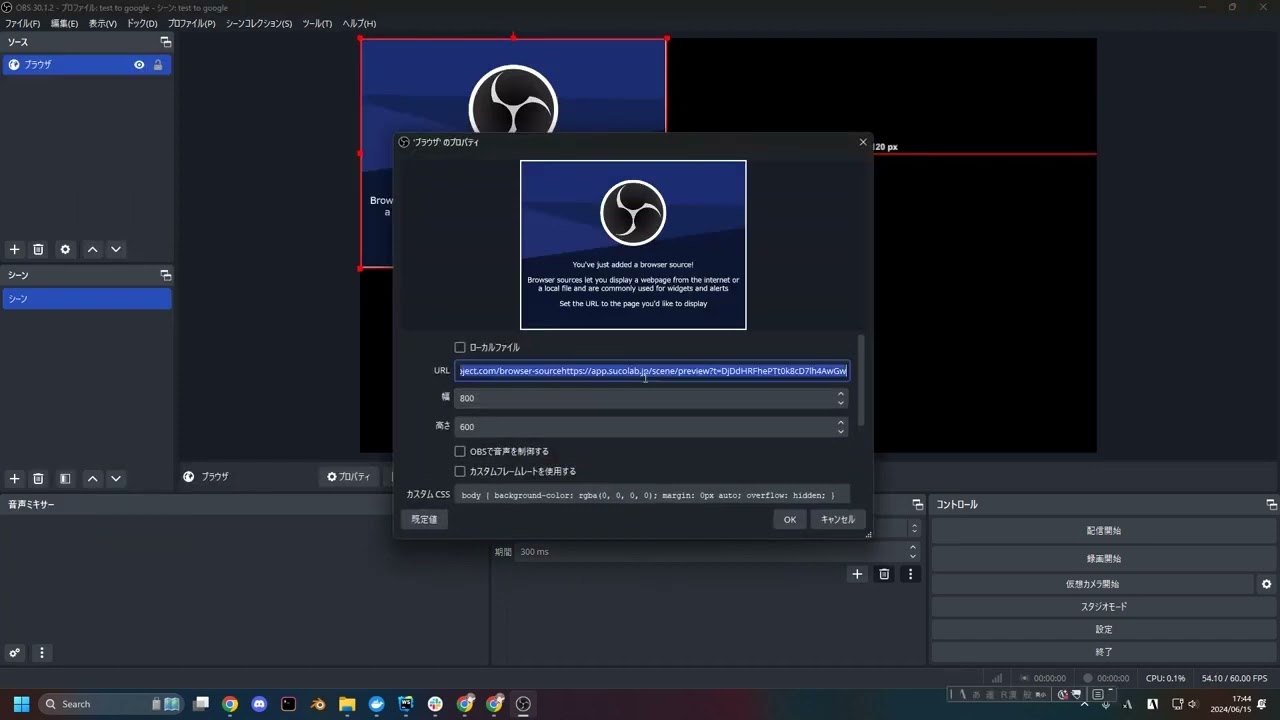Add a new scene with the plus icon
This screenshot has height=720, width=1280.
point(14,479)
